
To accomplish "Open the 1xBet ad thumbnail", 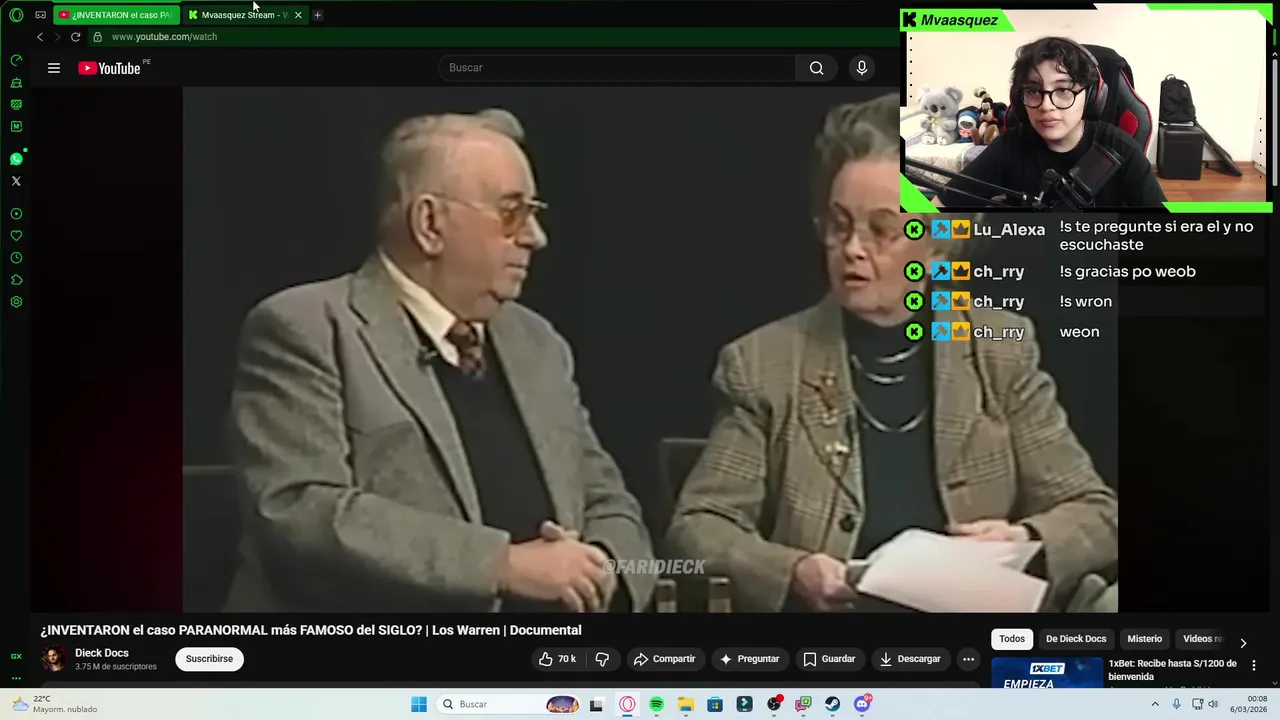I will coord(1046,674).
